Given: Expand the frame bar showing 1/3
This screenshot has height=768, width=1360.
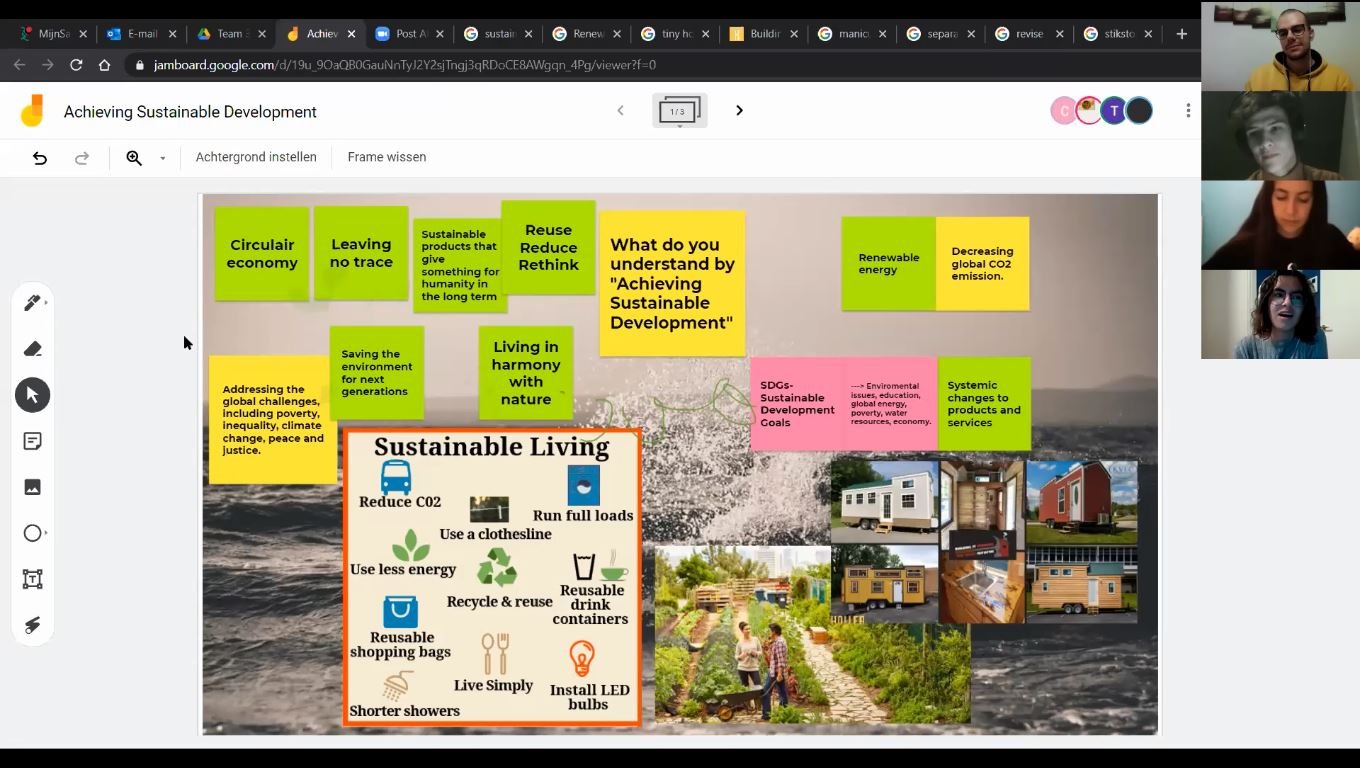Looking at the screenshot, I should tap(679, 111).
